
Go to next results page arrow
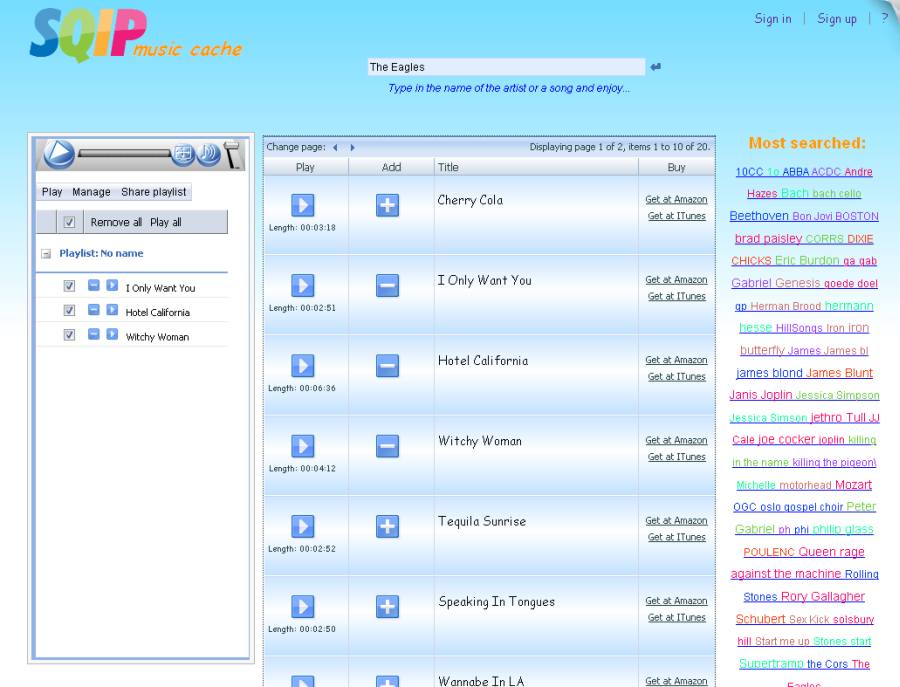tap(352, 148)
